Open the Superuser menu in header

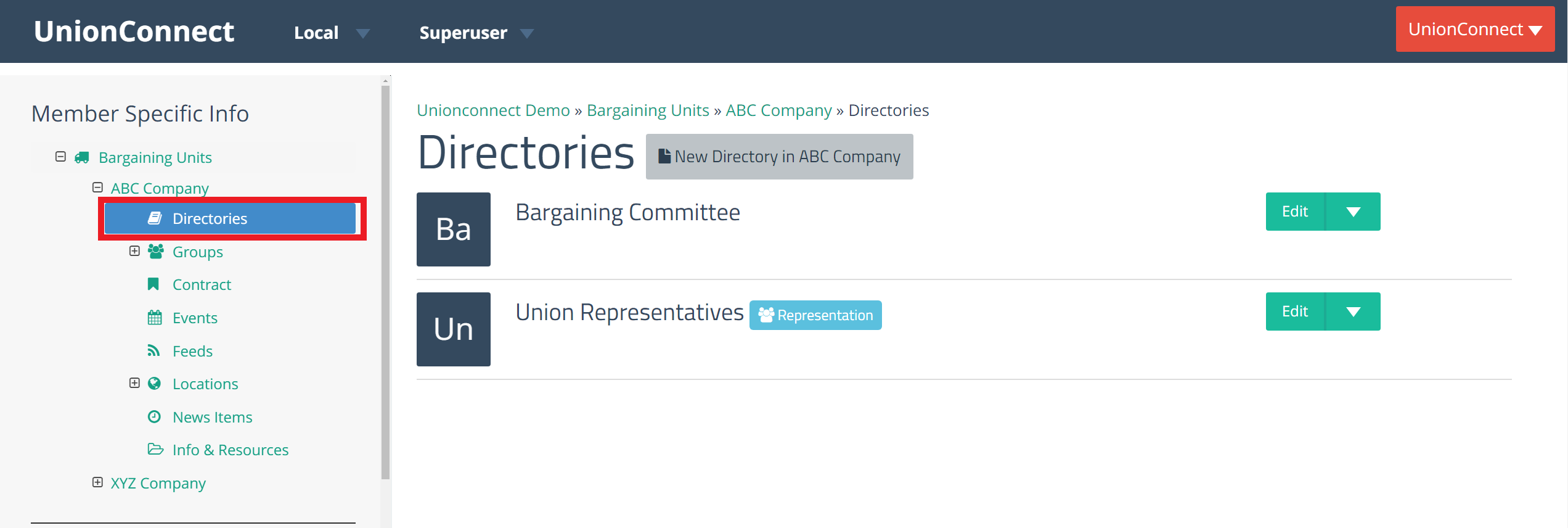pos(476,33)
